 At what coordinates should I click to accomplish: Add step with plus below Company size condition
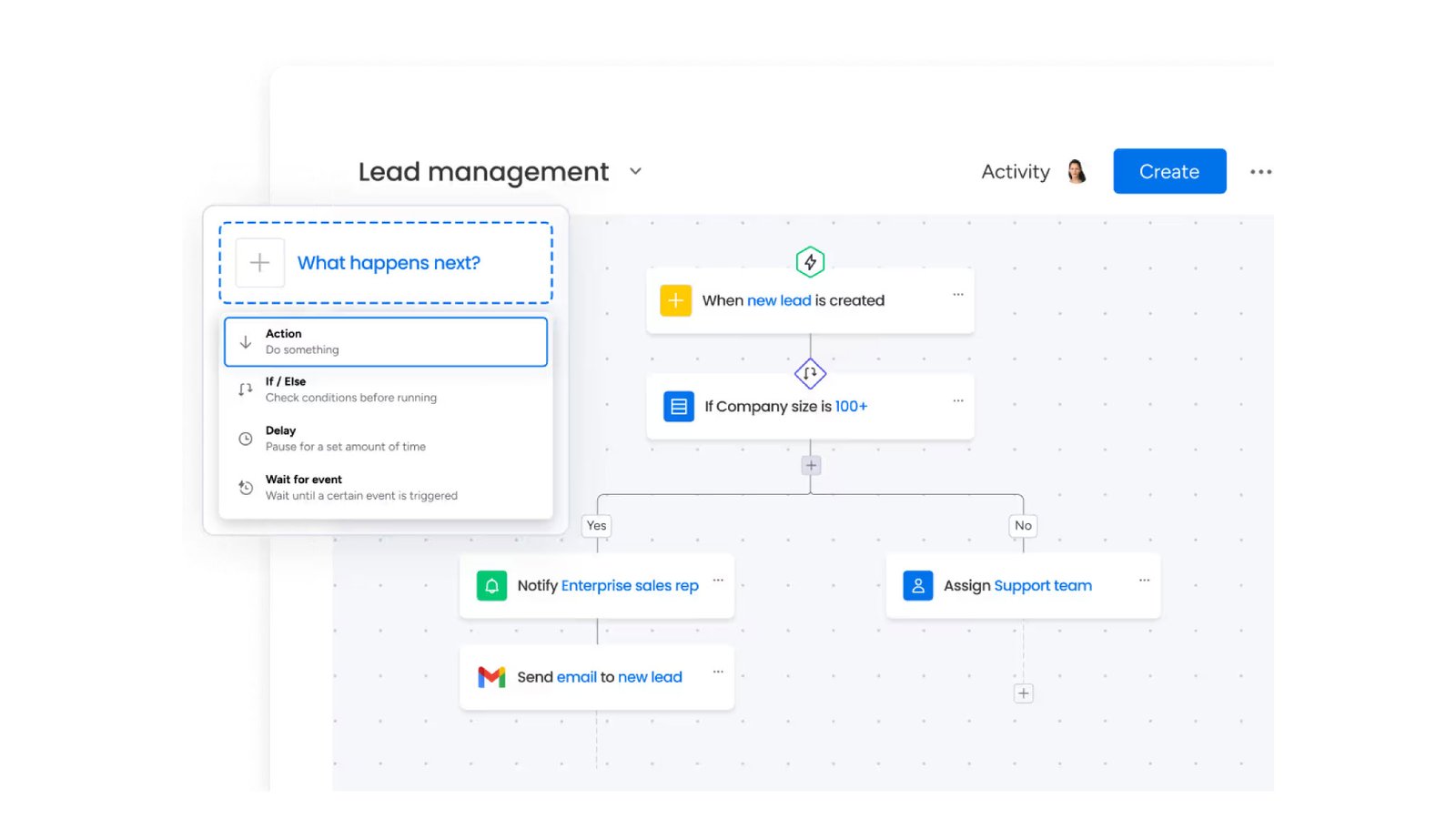811,466
